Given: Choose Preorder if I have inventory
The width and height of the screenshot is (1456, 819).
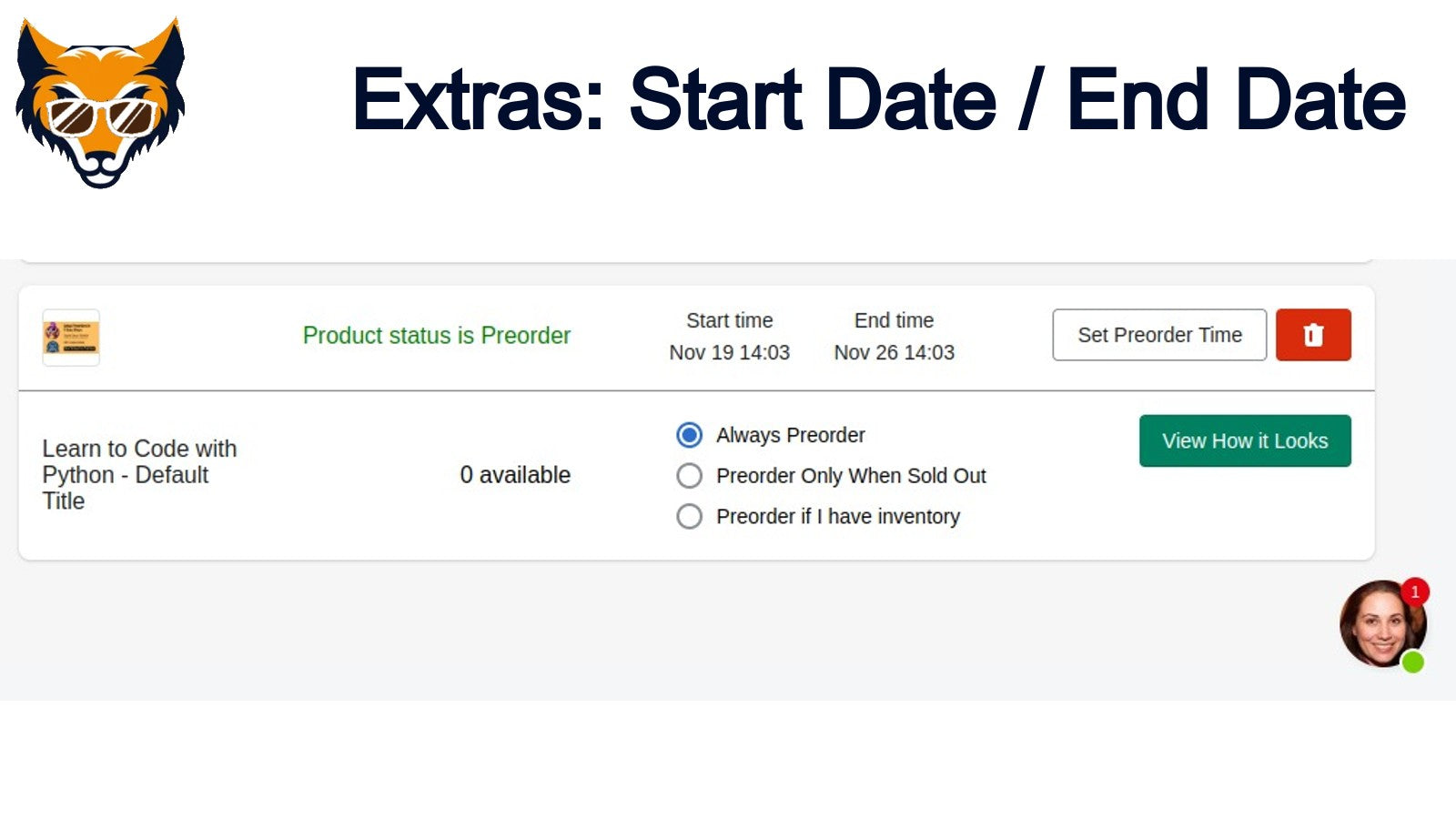Looking at the screenshot, I should click(689, 517).
